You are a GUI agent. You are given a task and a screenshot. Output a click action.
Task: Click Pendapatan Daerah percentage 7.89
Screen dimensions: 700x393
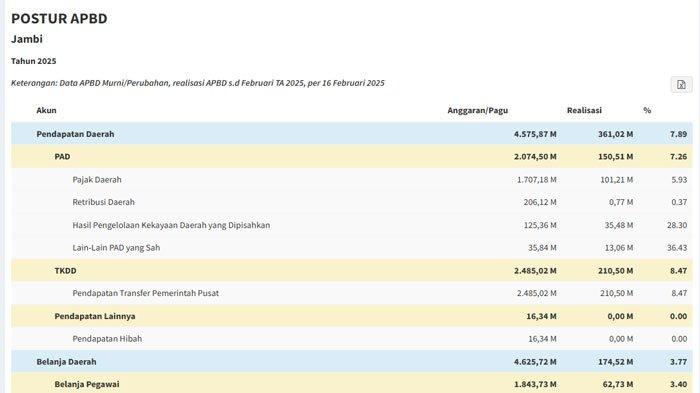coord(679,134)
